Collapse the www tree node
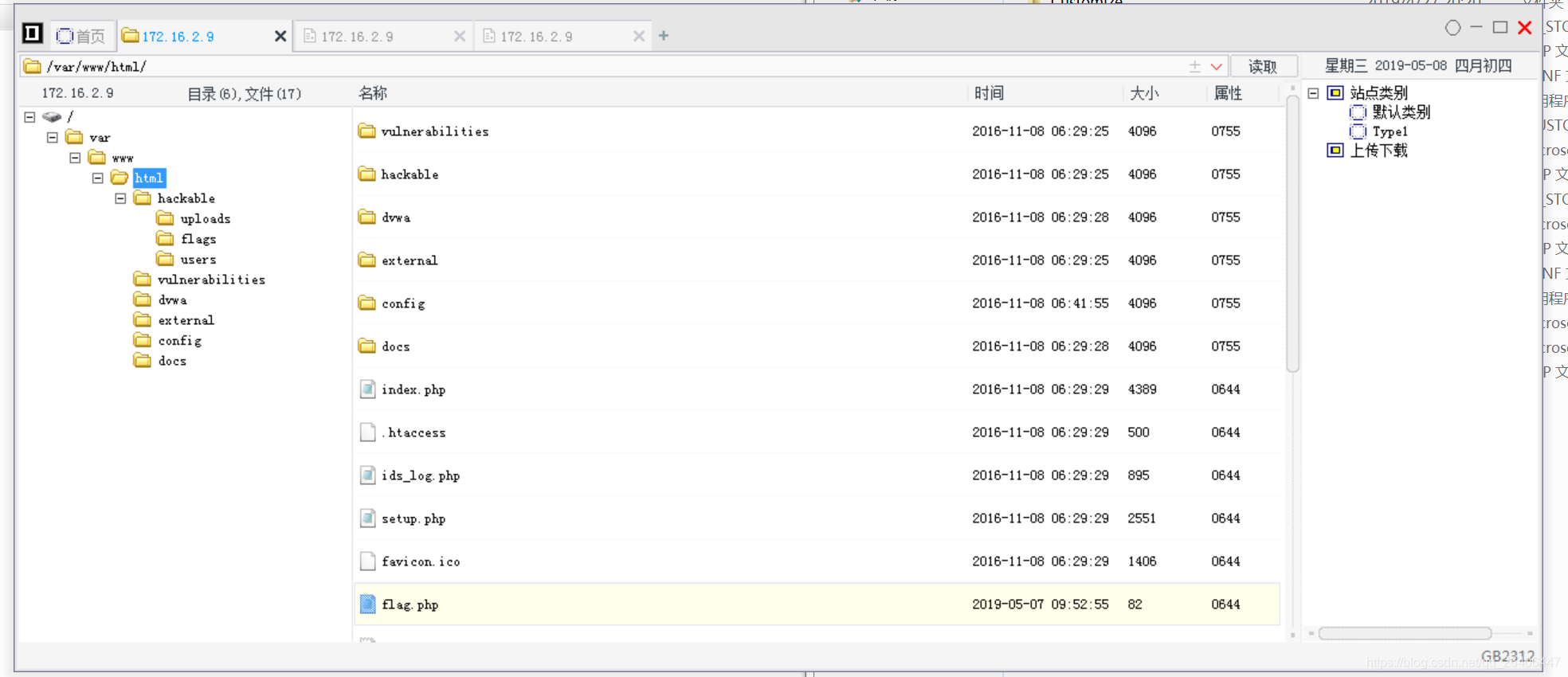This screenshot has height=677, width=1568. pyautogui.click(x=75, y=158)
